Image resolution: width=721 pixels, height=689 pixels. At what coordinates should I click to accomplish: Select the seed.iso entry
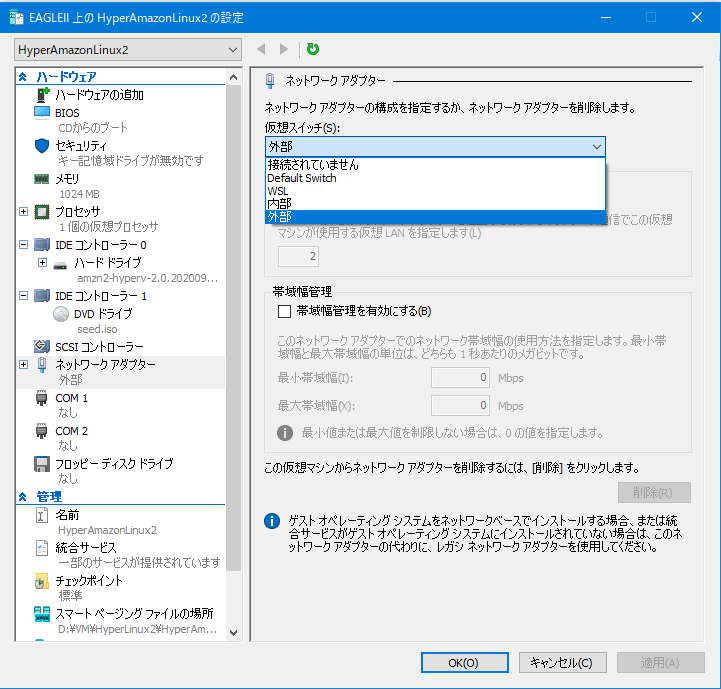[97, 329]
